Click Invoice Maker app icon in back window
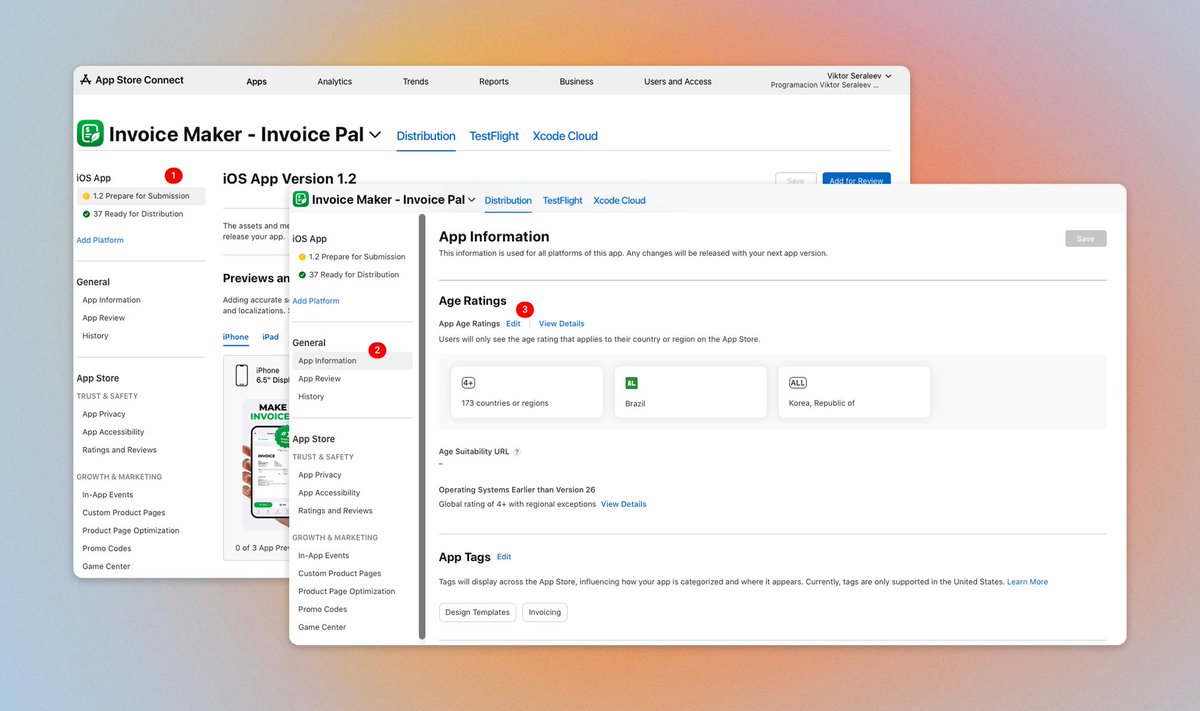 90,134
